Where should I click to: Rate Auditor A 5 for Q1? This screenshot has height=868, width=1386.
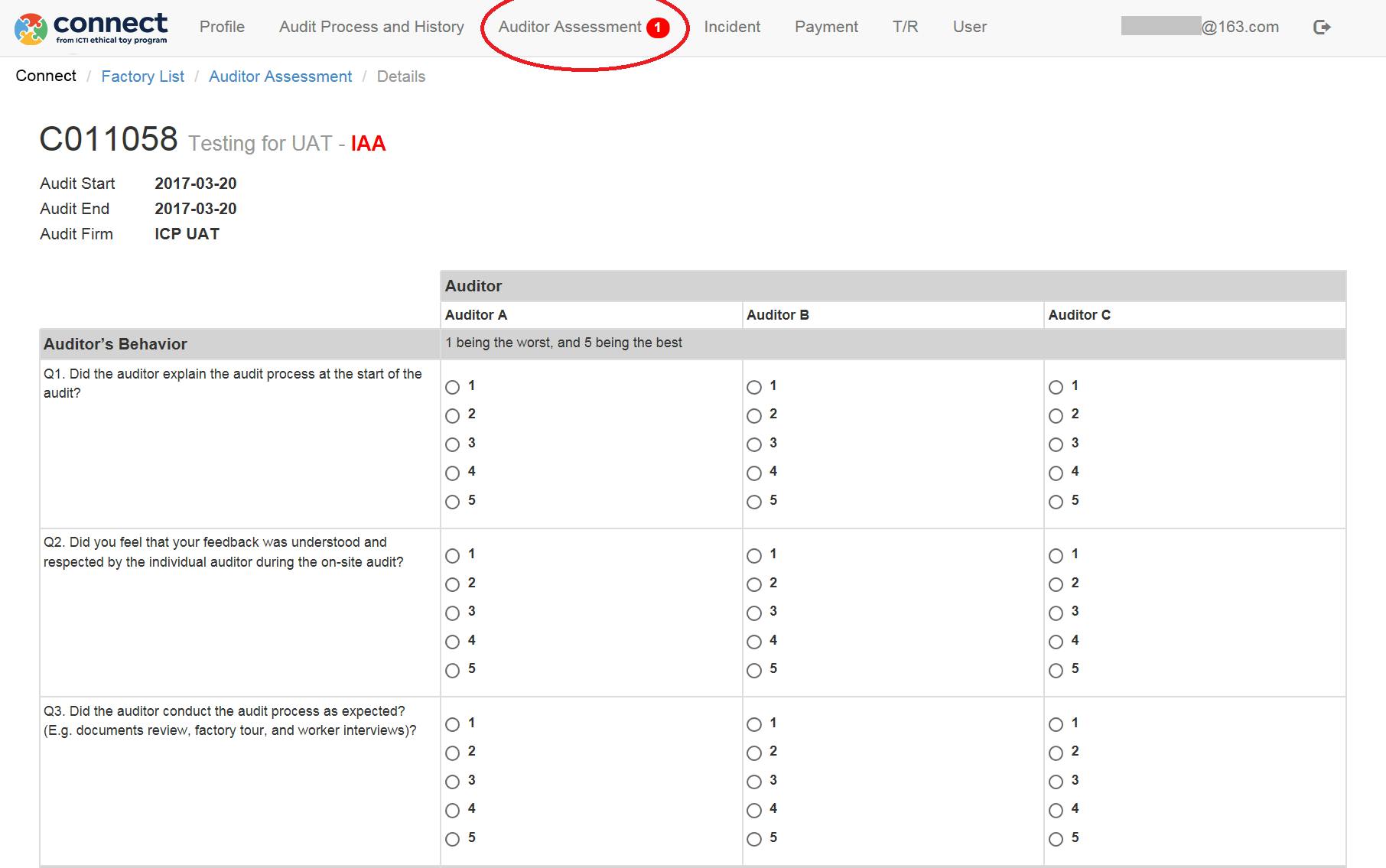(x=453, y=502)
